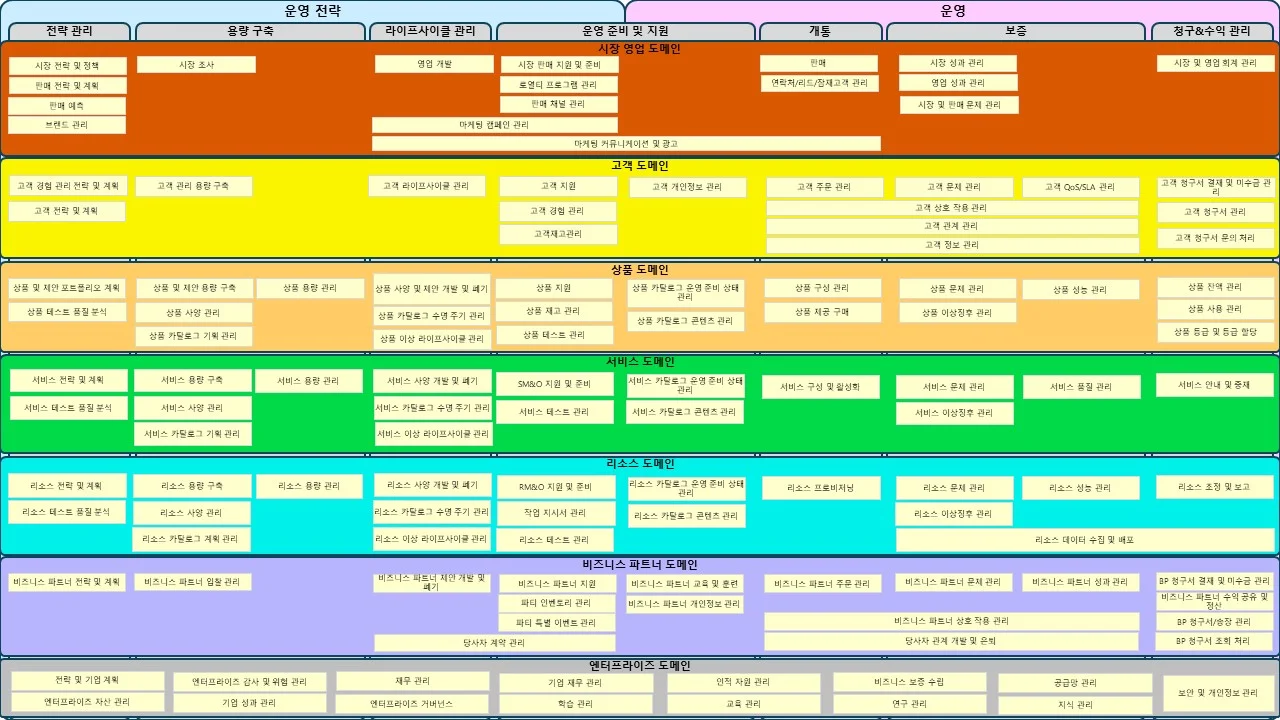Select the 고객 개인정보 관리 box

(685, 187)
